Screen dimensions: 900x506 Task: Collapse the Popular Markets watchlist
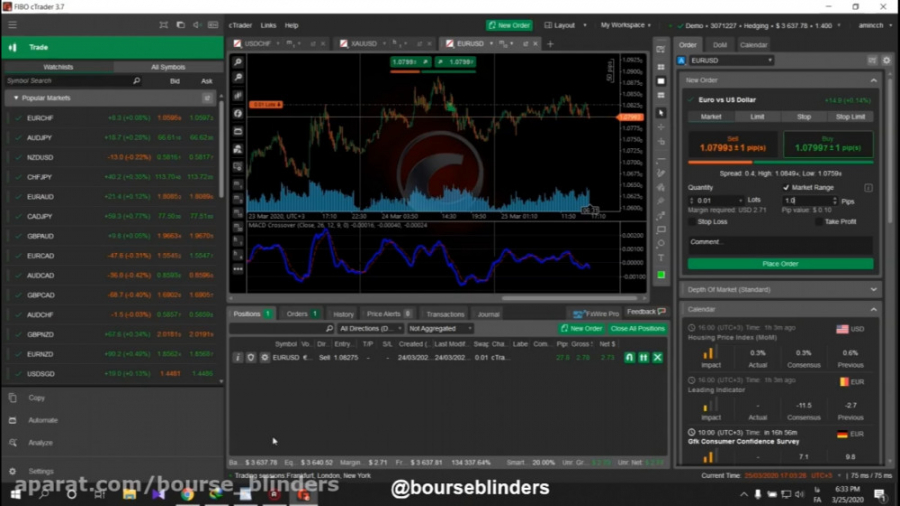[16, 98]
